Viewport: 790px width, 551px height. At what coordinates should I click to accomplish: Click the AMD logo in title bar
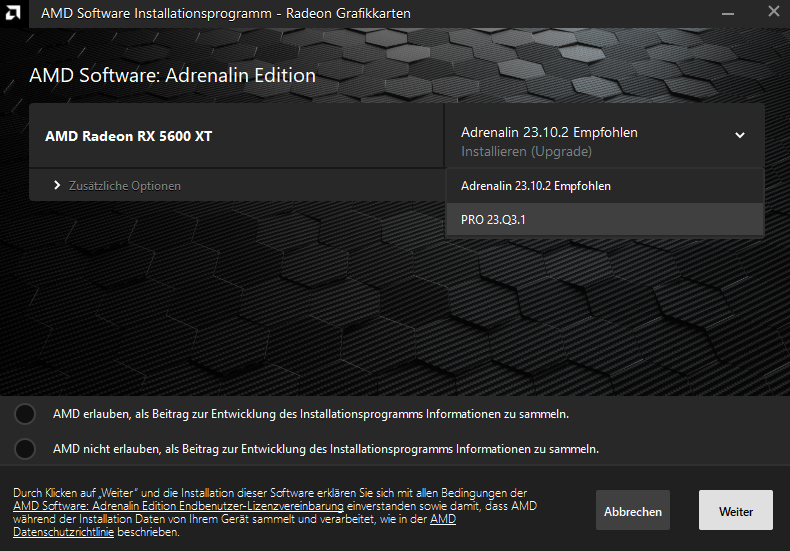click(13, 13)
